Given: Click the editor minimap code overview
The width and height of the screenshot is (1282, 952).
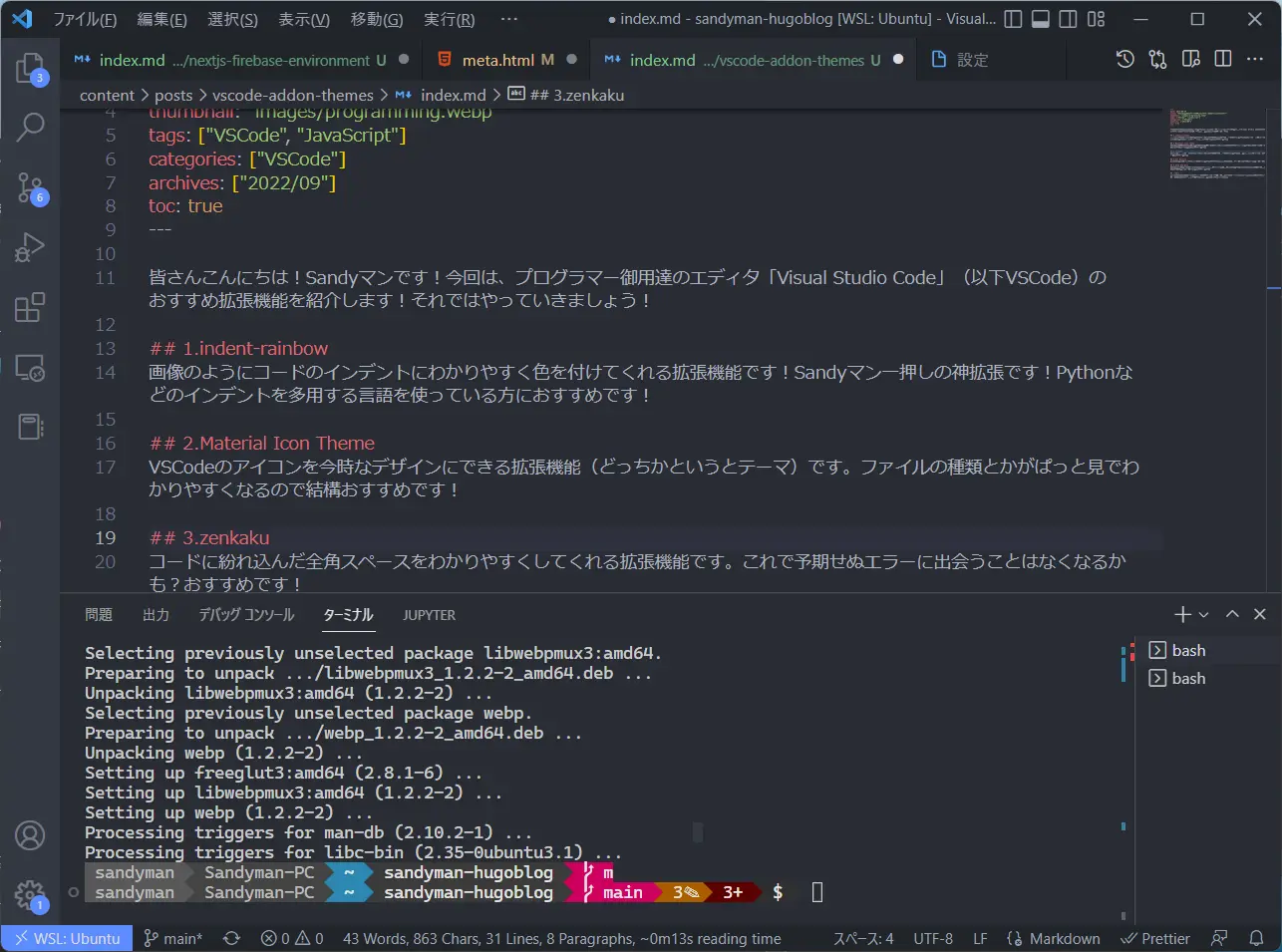Looking at the screenshot, I should [1218, 145].
